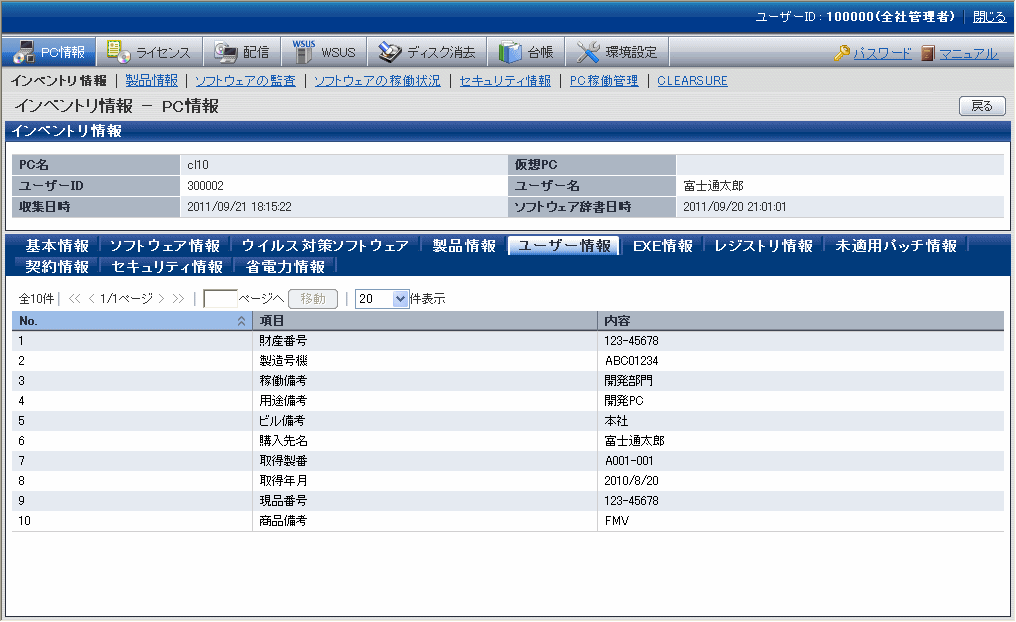
Task: Click the PC情報 computer icon
Action: (24, 52)
